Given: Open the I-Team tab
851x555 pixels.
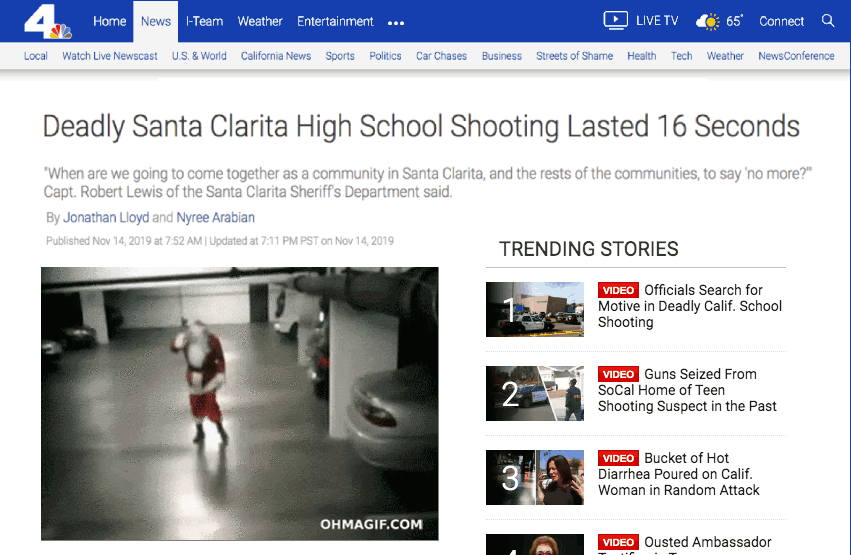Looking at the screenshot, I should pyautogui.click(x=204, y=21).
